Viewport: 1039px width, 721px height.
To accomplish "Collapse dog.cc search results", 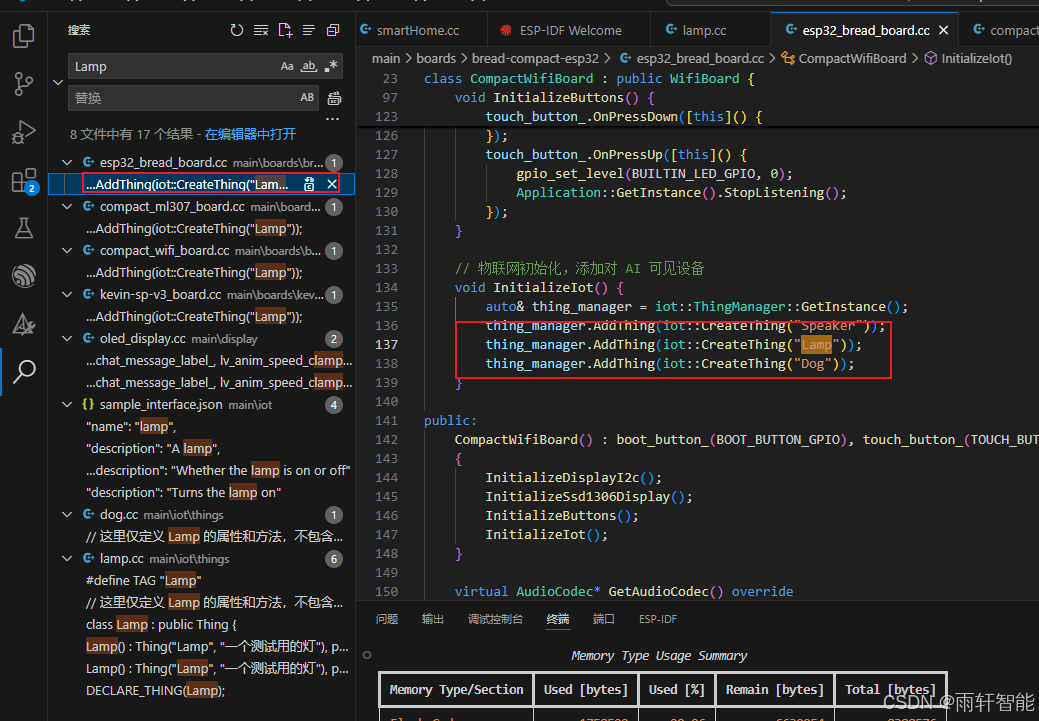I will (67, 514).
